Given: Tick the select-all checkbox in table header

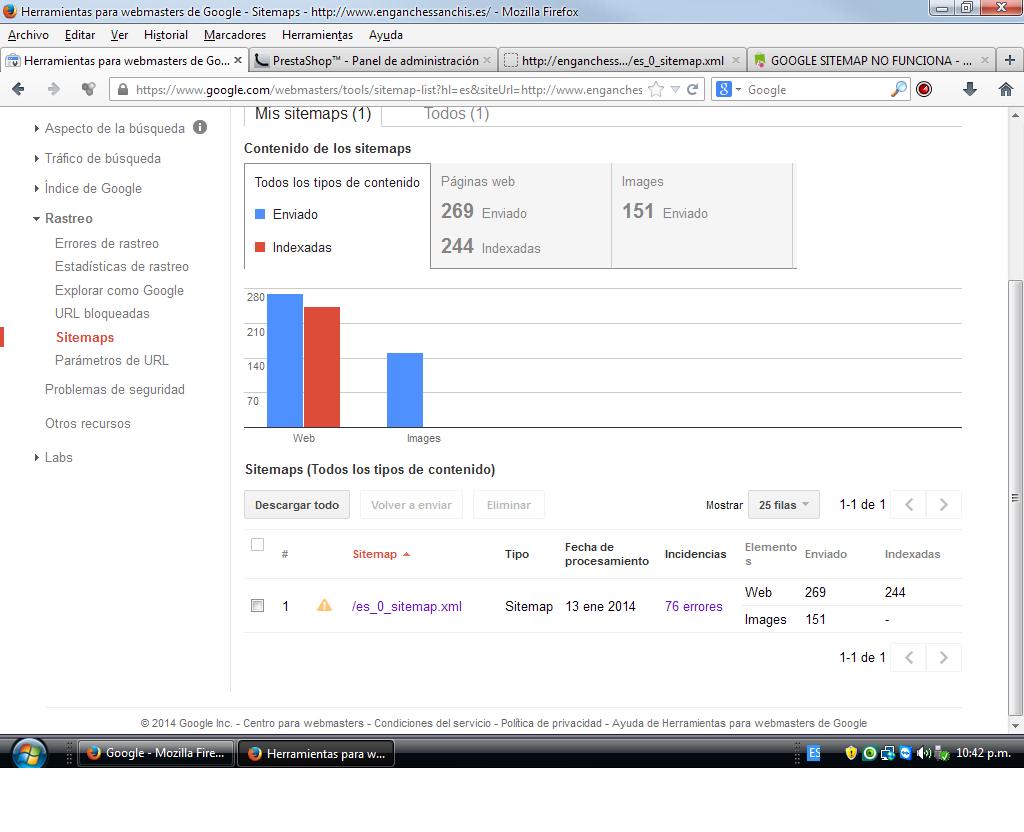Looking at the screenshot, I should click(x=257, y=545).
